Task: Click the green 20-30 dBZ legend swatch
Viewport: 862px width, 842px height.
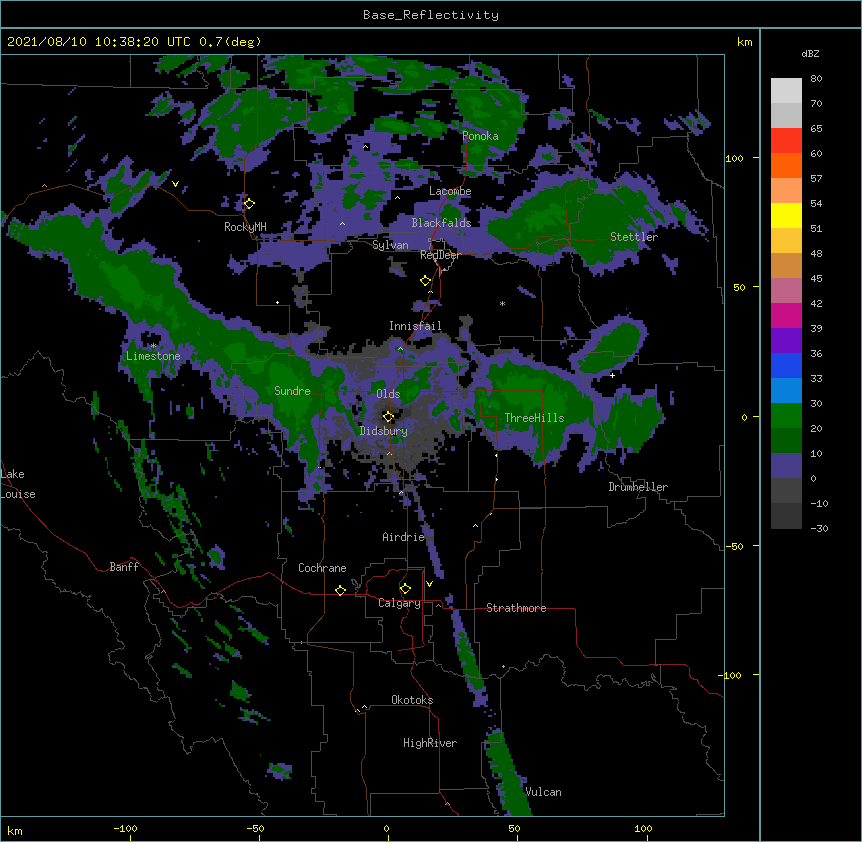Action: (x=786, y=416)
